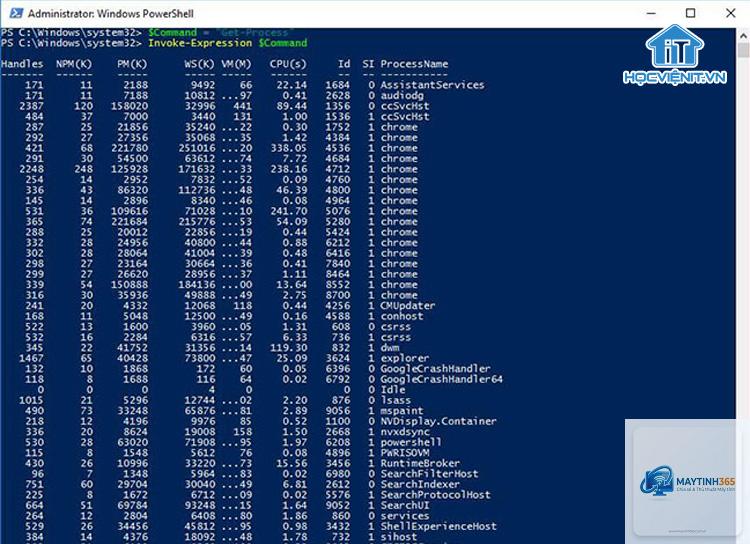Click the Handles column header
This screenshot has height=544, width=750.
pyautogui.click(x=22, y=64)
